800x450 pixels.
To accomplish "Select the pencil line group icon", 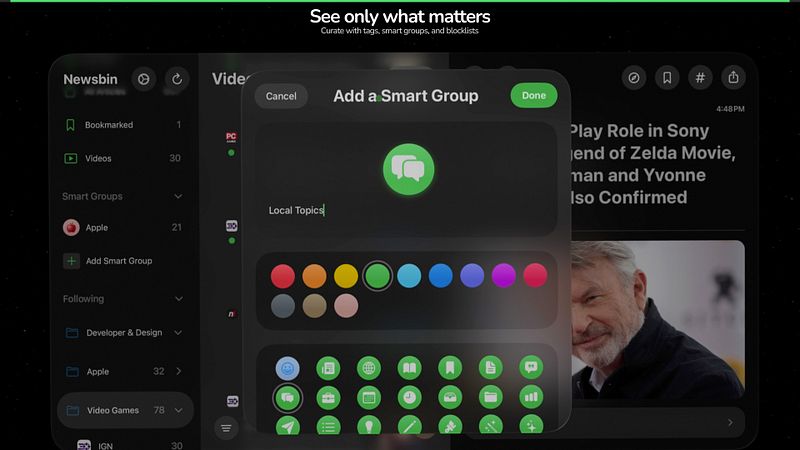I will click(409, 425).
